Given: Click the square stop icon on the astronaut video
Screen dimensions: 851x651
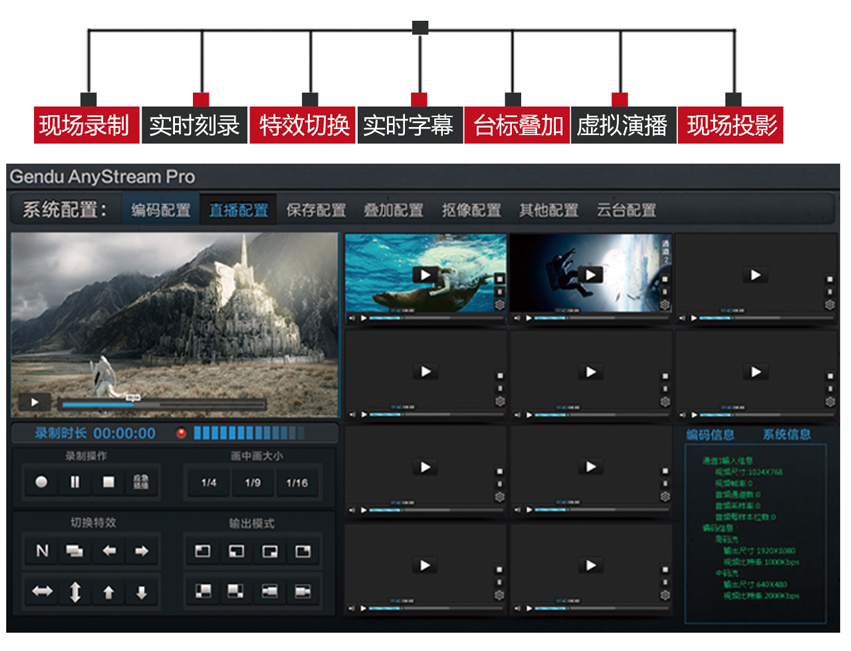Looking at the screenshot, I should (665, 279).
